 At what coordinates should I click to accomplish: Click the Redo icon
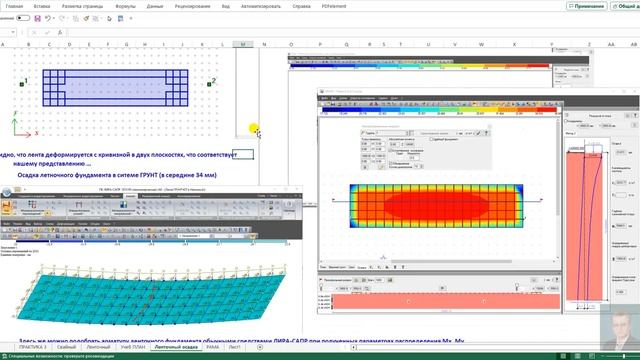click(62, 18)
